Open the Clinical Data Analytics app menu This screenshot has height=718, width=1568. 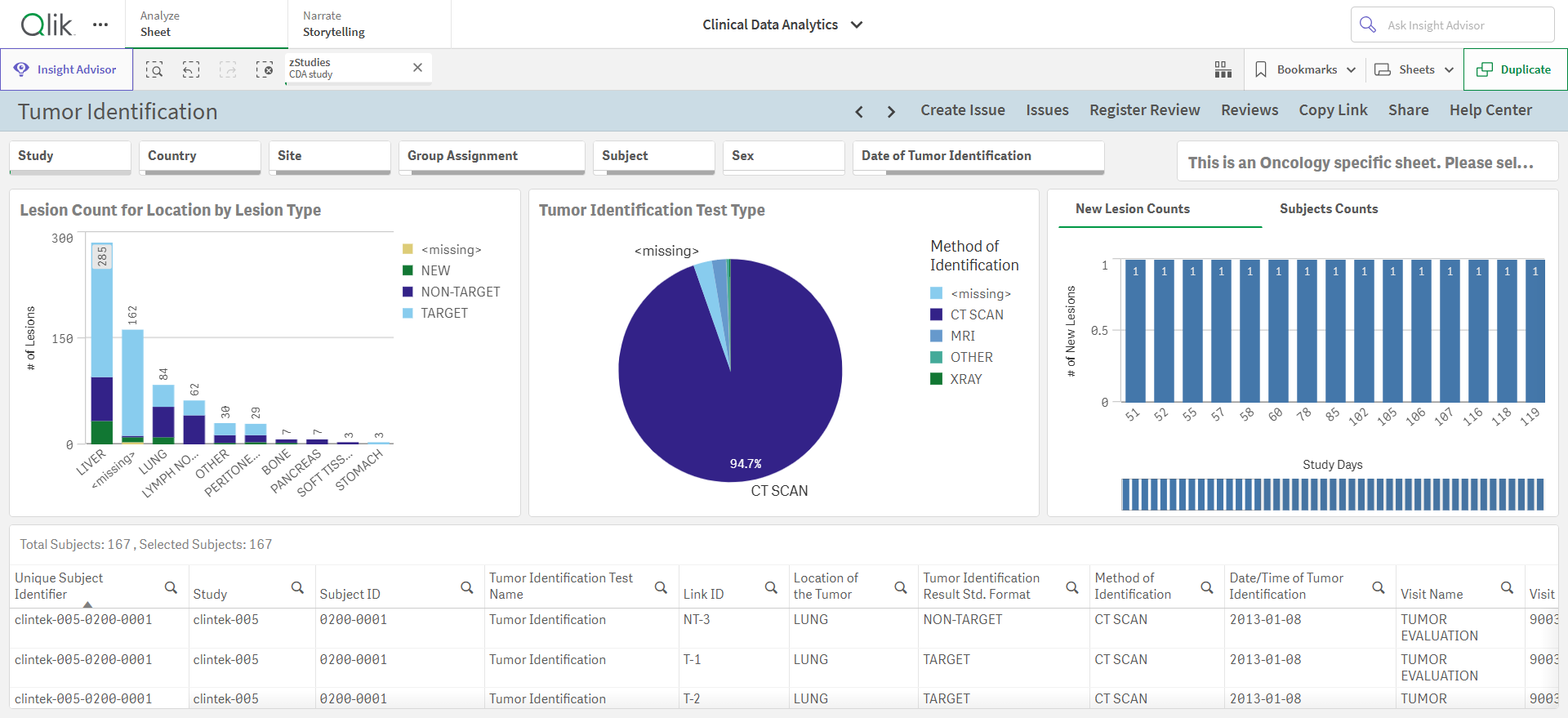pos(782,25)
